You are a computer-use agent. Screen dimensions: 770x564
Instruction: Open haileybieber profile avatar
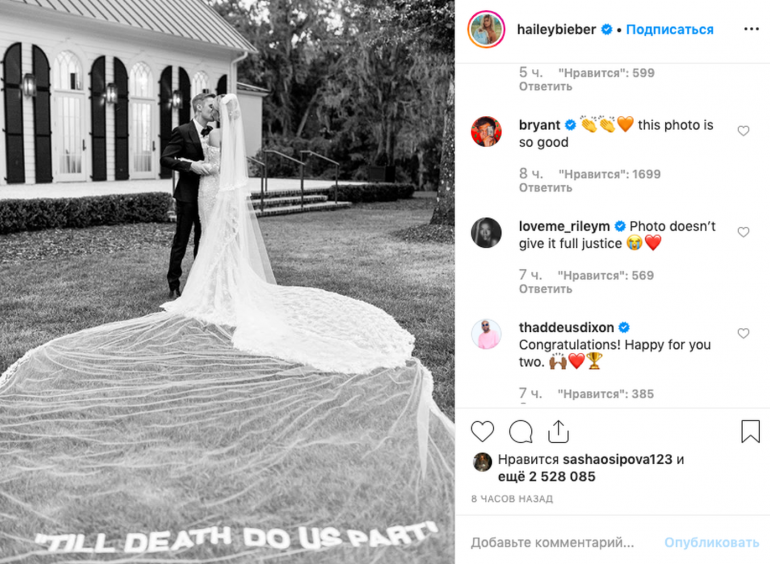(486, 29)
